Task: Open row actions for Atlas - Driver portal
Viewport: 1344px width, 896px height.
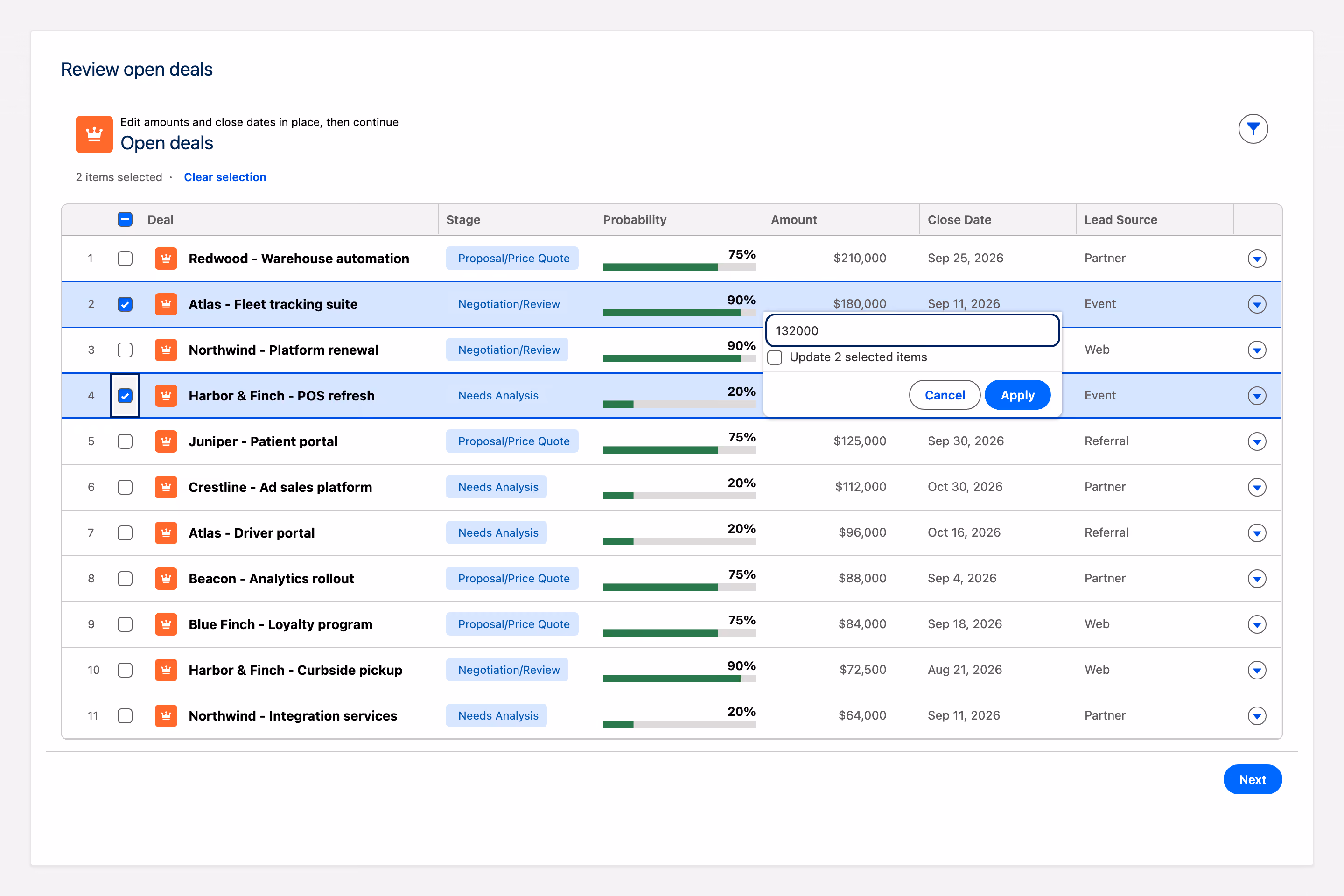Action: (1257, 532)
